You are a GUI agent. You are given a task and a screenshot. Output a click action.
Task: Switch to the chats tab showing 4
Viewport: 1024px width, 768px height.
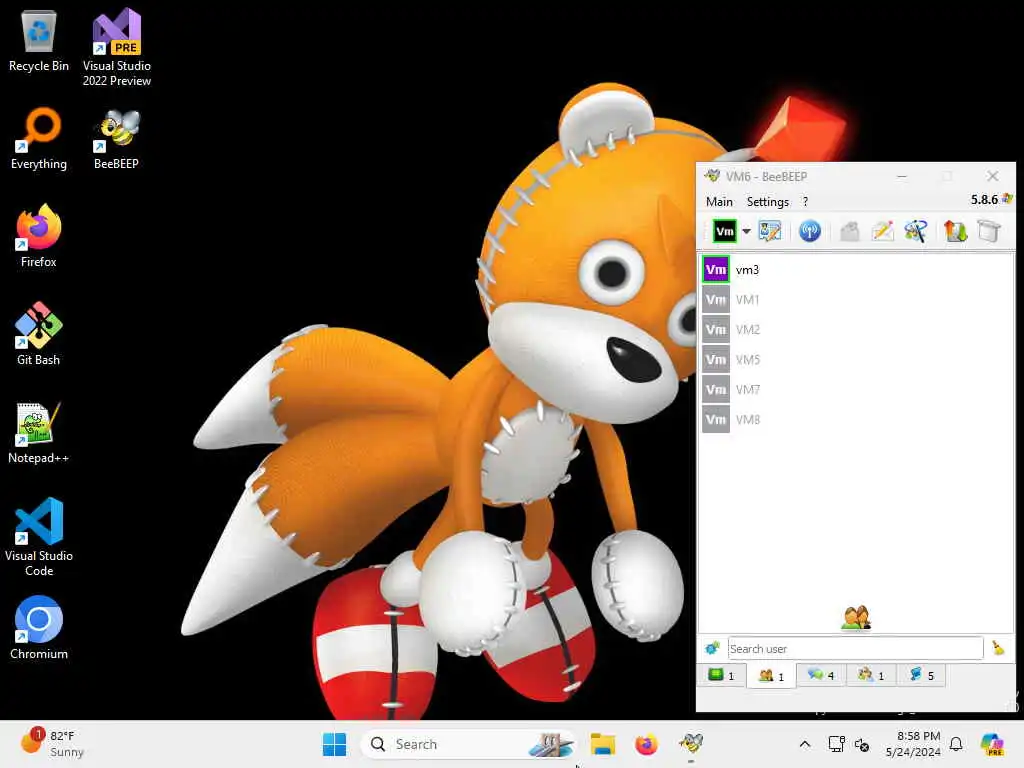[821, 675]
